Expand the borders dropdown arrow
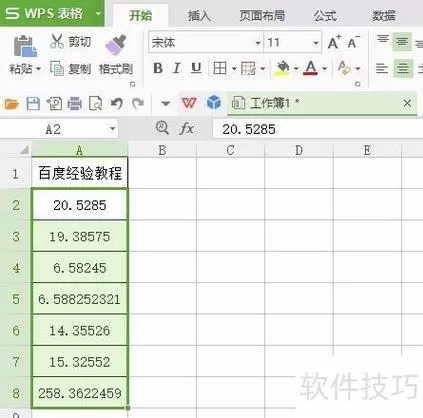This screenshot has width=423, height=418. coord(234,69)
